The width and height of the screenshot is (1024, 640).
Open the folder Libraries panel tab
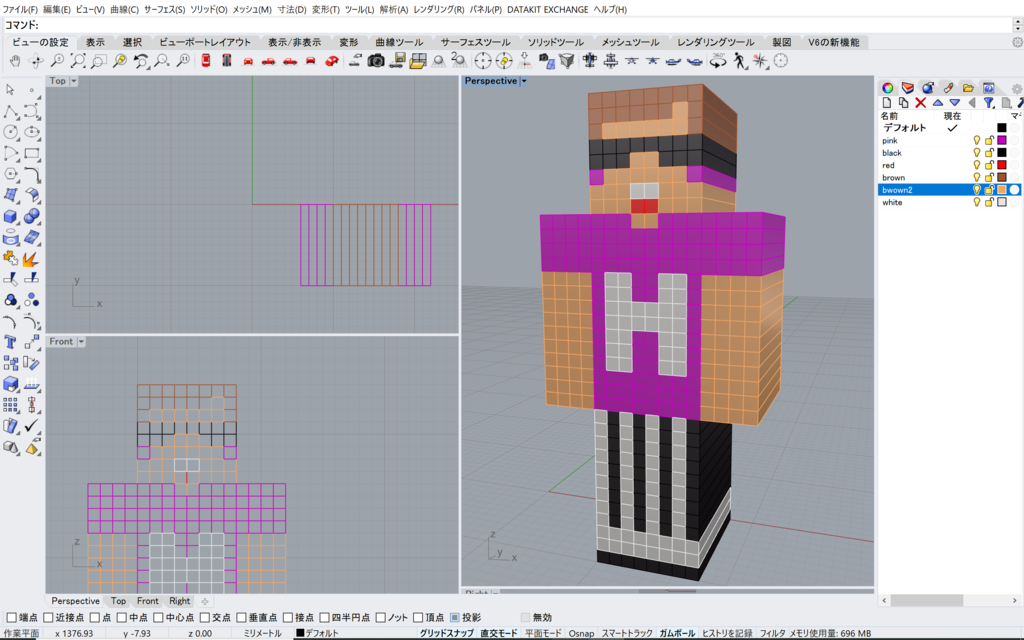968,88
